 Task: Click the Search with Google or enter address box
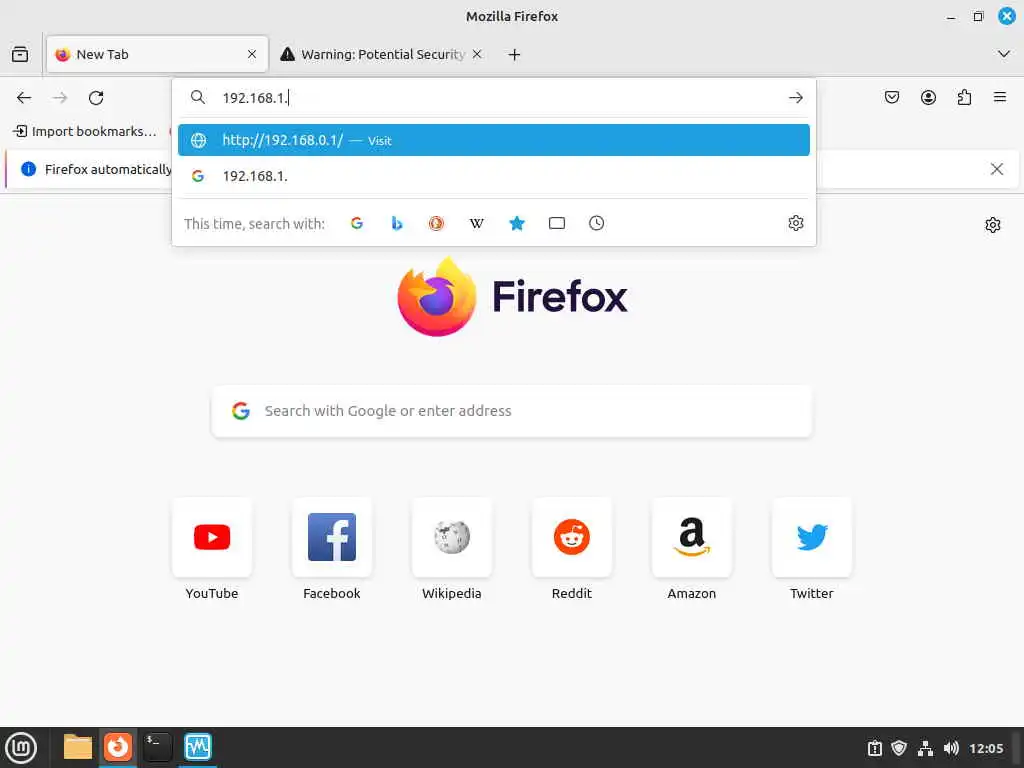click(512, 411)
